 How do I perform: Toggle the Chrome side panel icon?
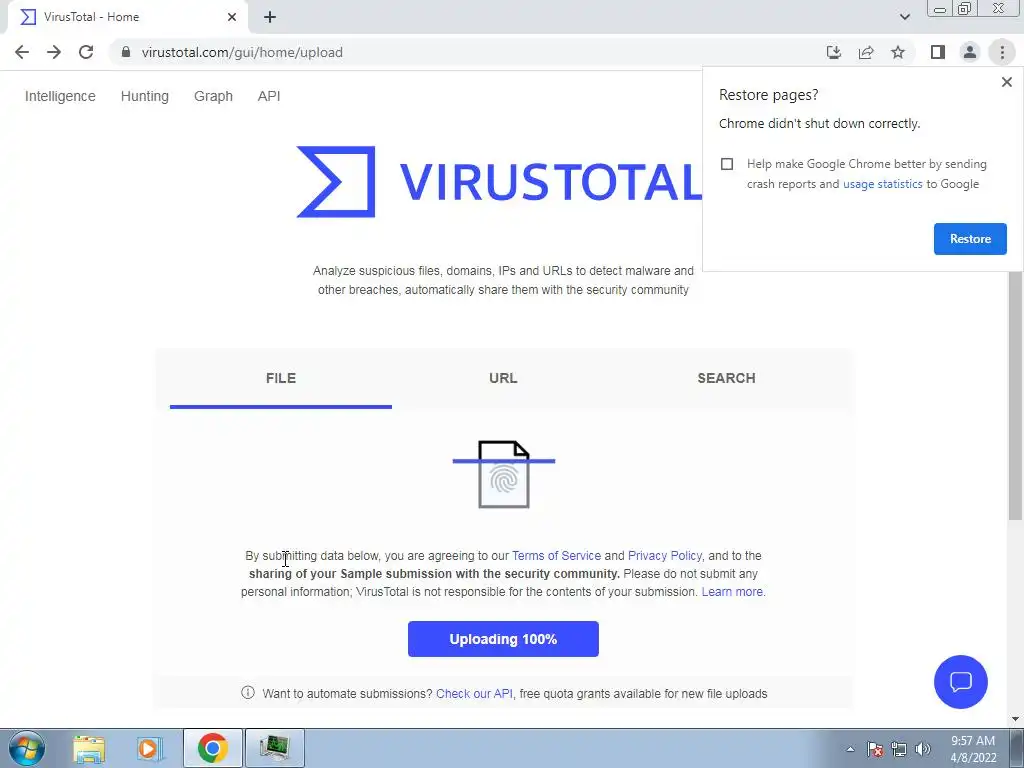tap(938, 52)
